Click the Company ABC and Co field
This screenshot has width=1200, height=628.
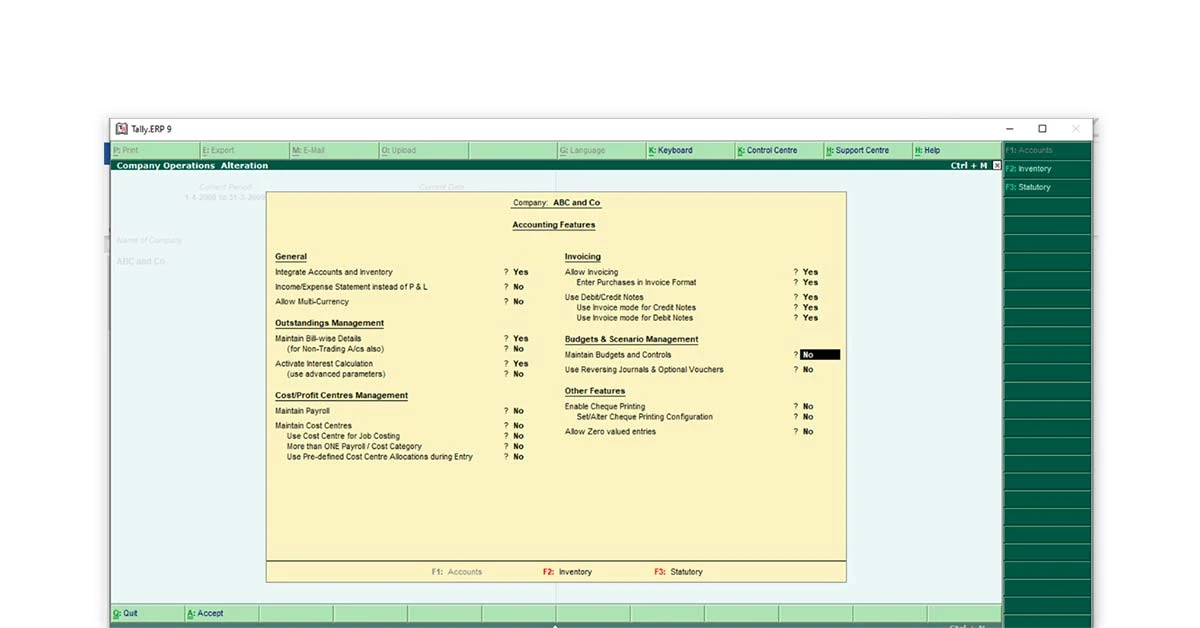[x=556, y=201]
